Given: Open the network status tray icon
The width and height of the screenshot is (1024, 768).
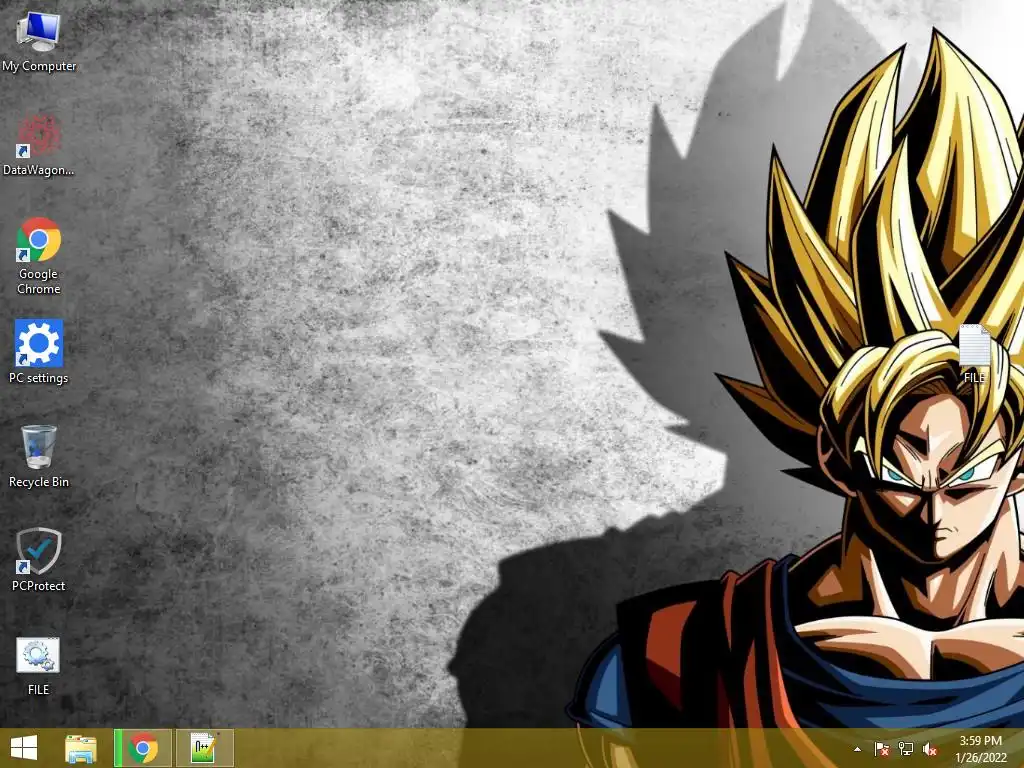Looking at the screenshot, I should [905, 749].
